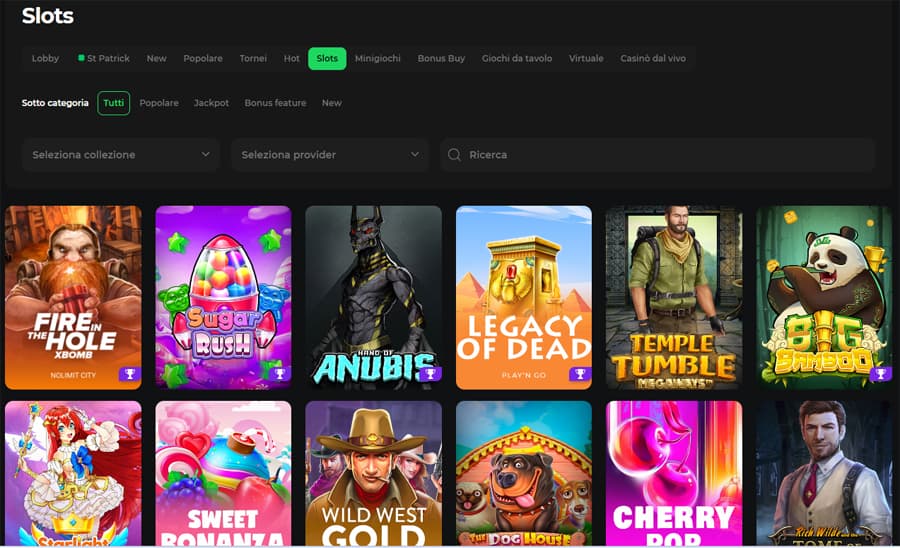Open the Rich Wilde Tome game
900x548 pixels.
[824, 473]
